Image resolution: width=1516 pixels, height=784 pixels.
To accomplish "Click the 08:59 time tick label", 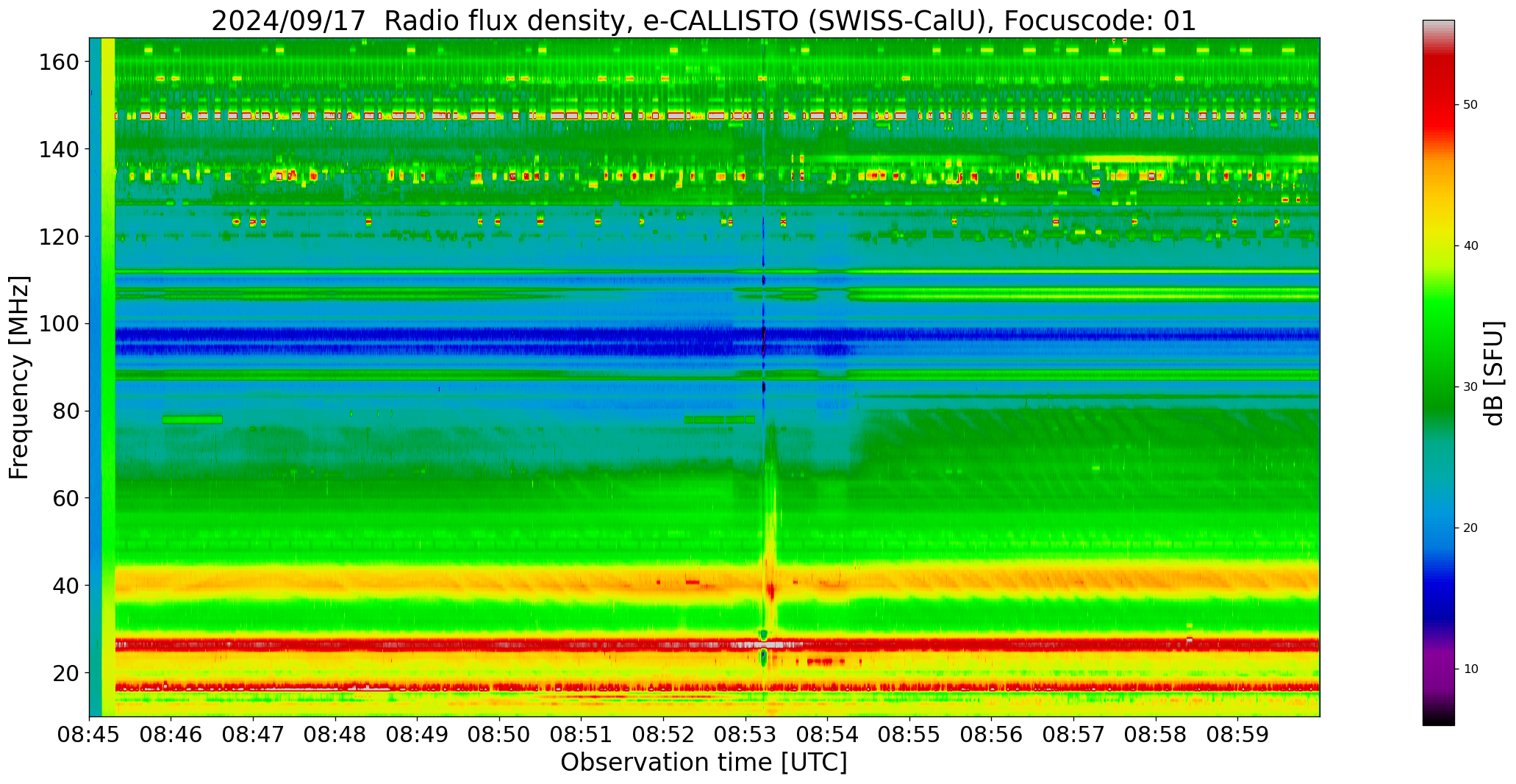I will click(x=1237, y=736).
